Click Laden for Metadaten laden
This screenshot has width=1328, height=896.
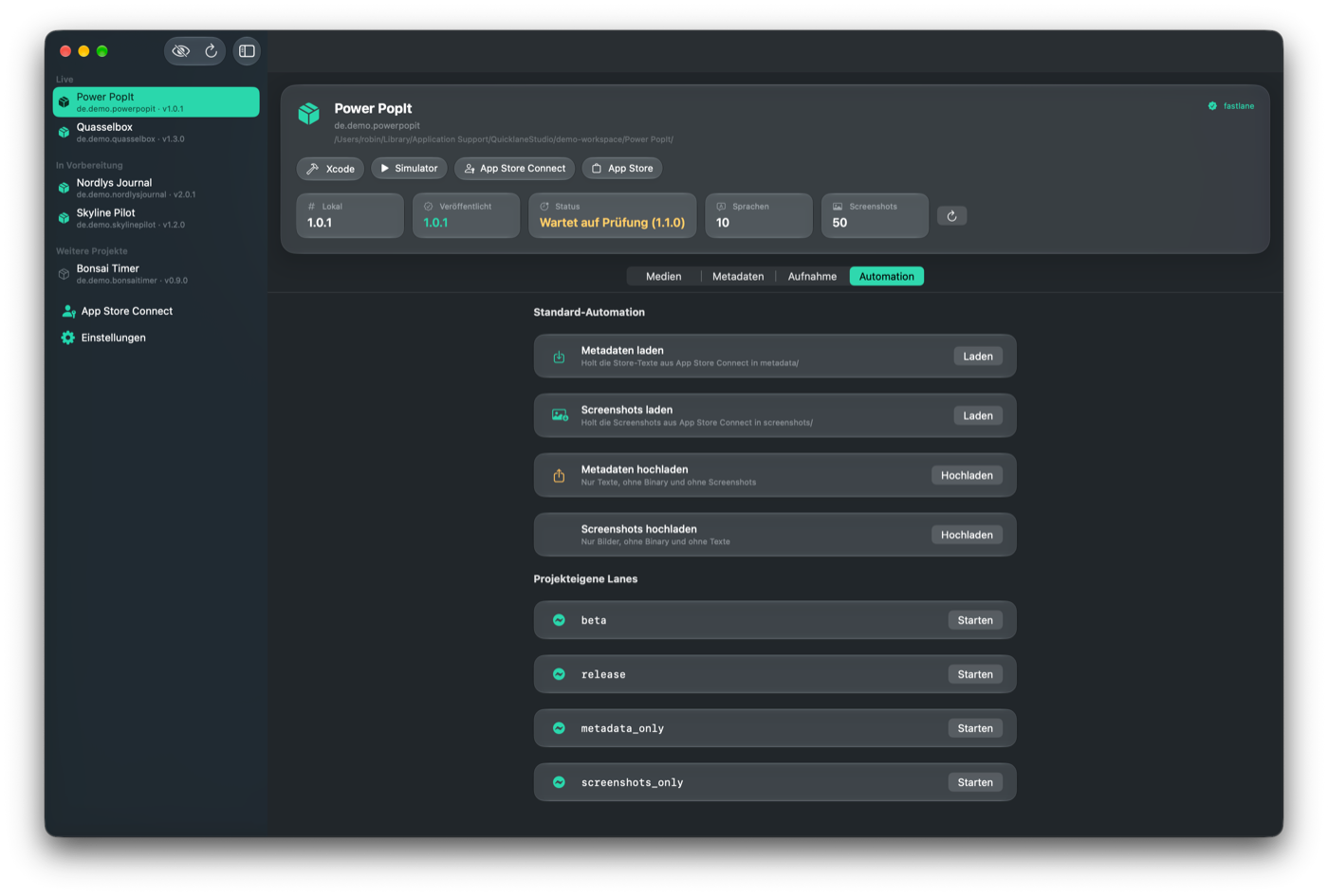[978, 357]
